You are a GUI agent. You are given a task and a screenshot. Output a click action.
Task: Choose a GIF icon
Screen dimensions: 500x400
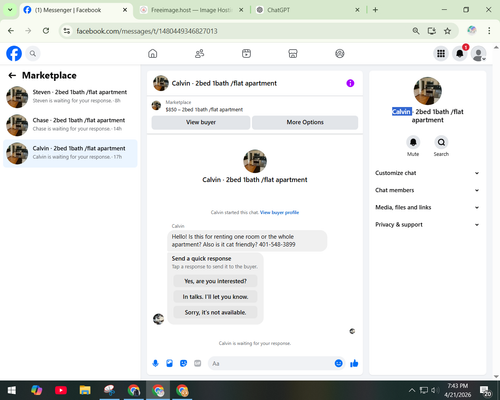[x=197, y=363]
